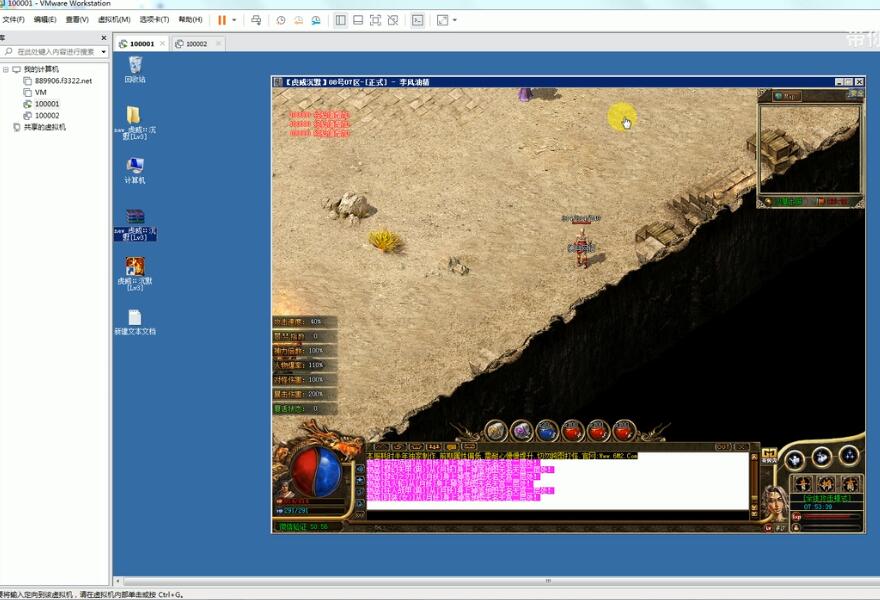
Task: Click the stretch guest display icon
Action: [x=442, y=20]
